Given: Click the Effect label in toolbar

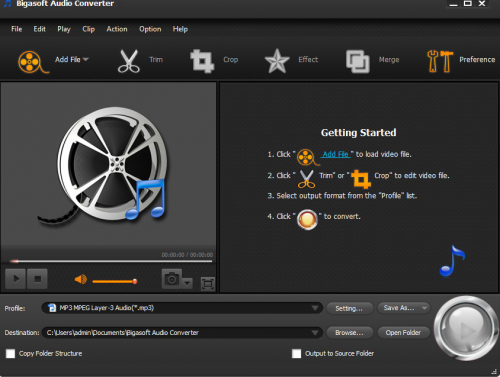Looking at the screenshot, I should pyautogui.click(x=308, y=60).
